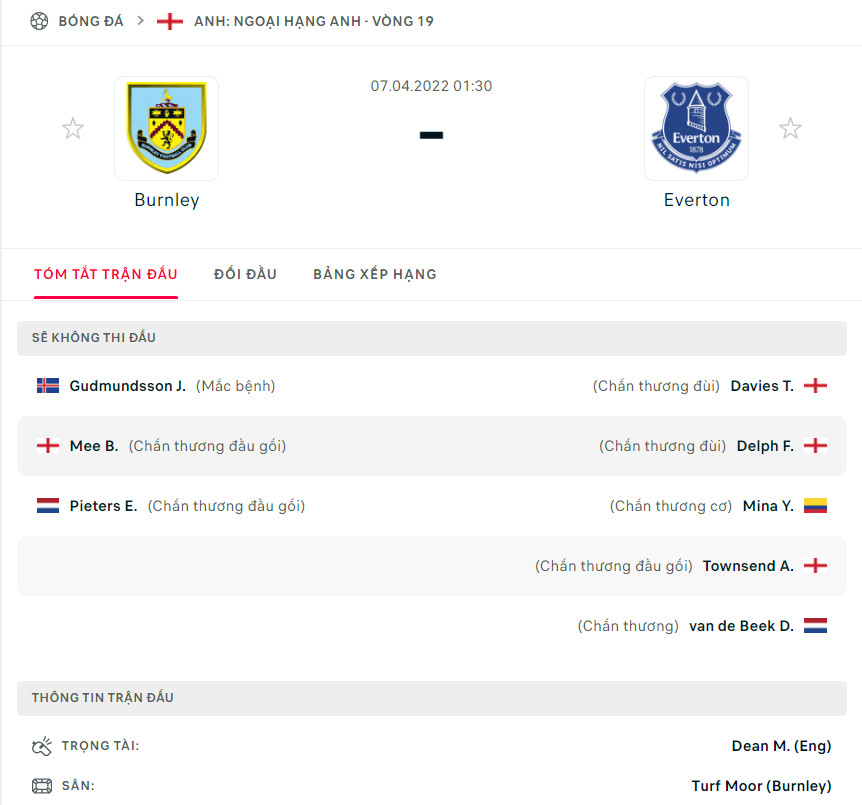This screenshot has height=805, width=862.
Task: Click the referee whistle icon
Action: coord(42,745)
